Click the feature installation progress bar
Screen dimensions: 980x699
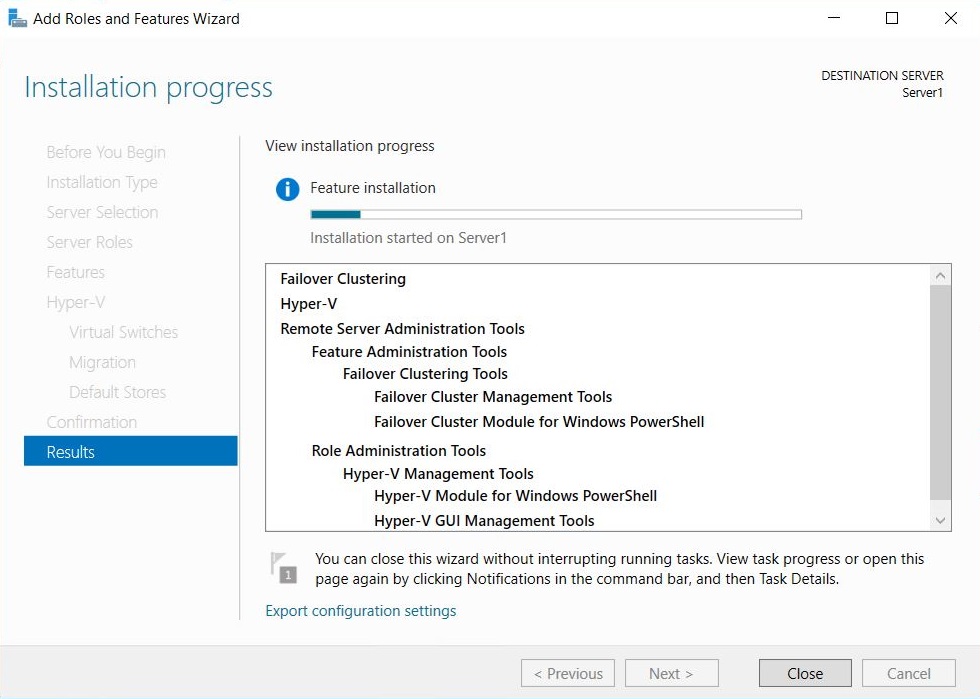(x=556, y=214)
